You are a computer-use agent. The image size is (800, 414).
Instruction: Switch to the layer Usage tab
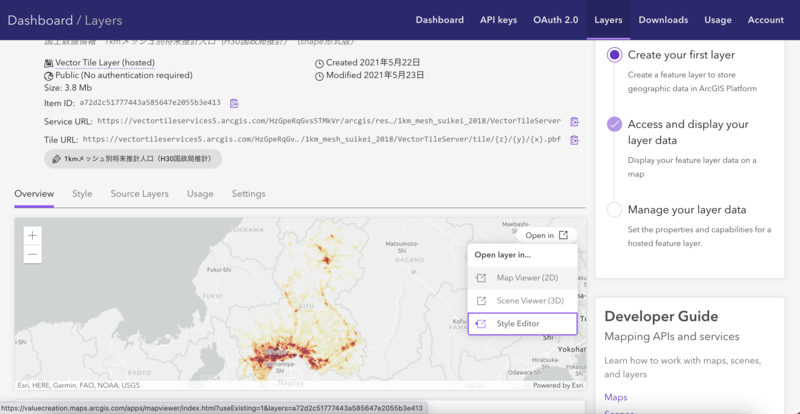200,194
